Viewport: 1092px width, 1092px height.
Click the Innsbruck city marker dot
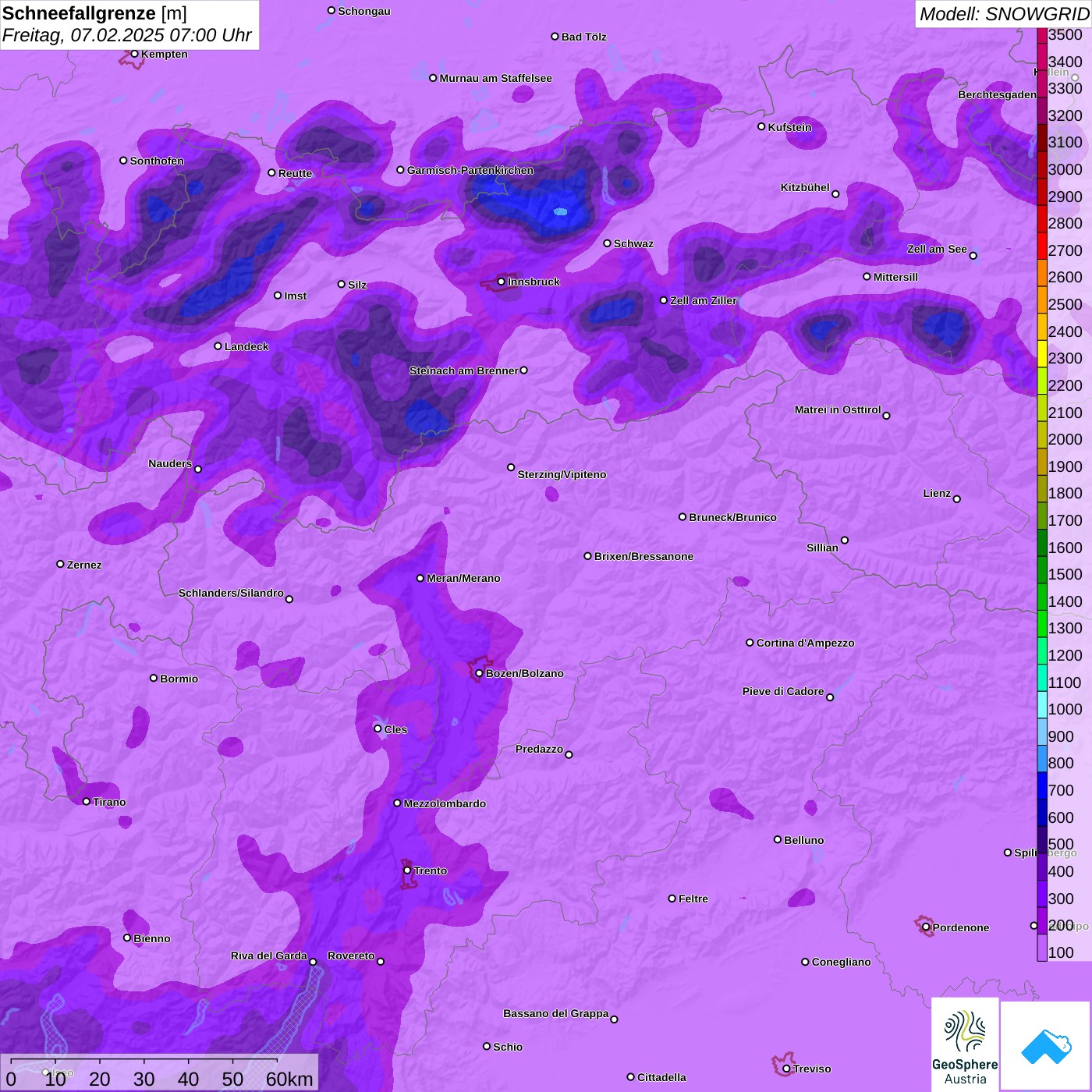(x=502, y=282)
